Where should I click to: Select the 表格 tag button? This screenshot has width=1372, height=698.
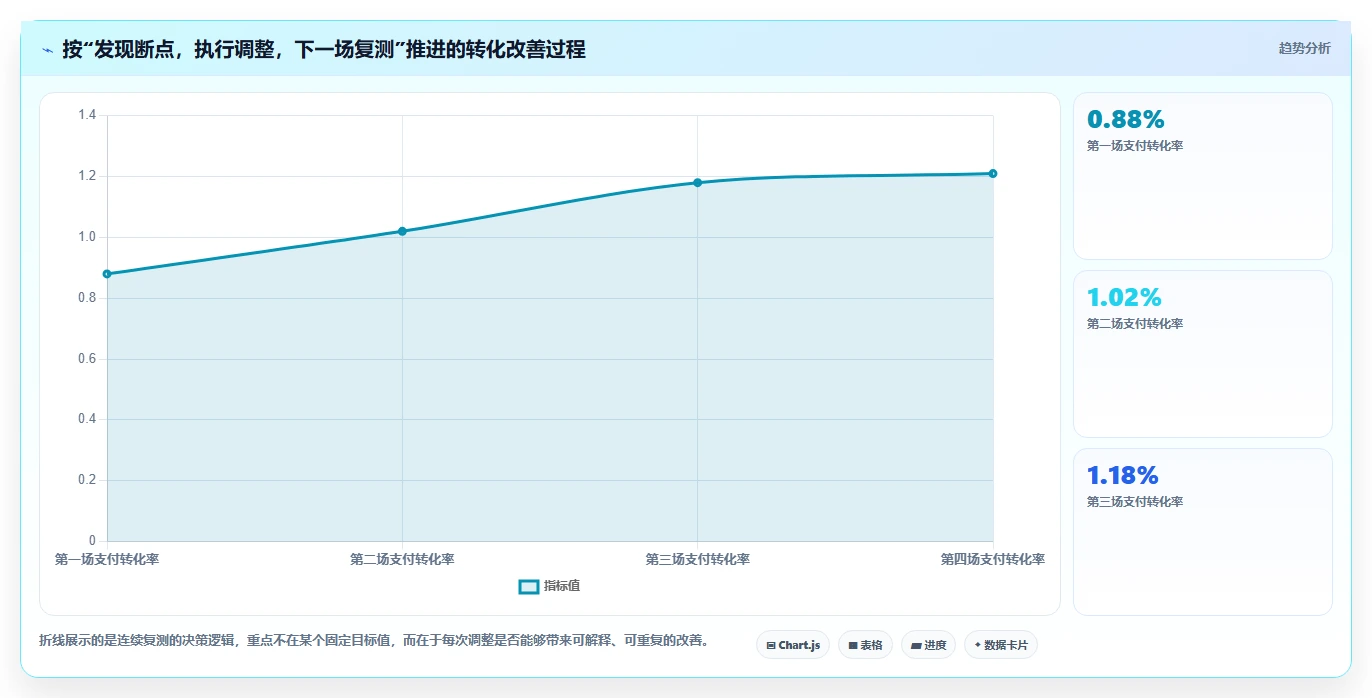tap(865, 645)
